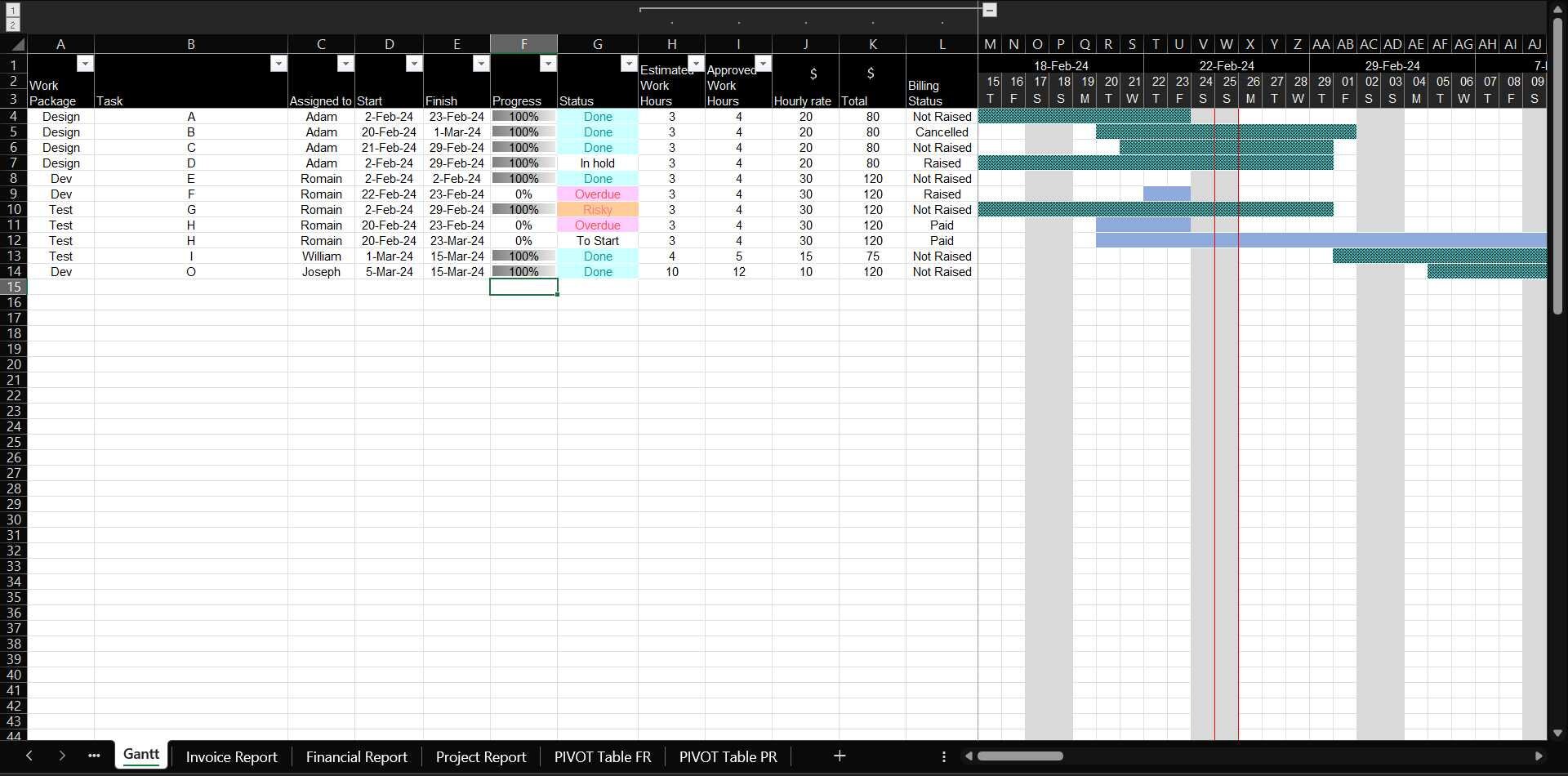1568x776 pixels.
Task: Open the Status column filter dropdown
Action: 629,63
